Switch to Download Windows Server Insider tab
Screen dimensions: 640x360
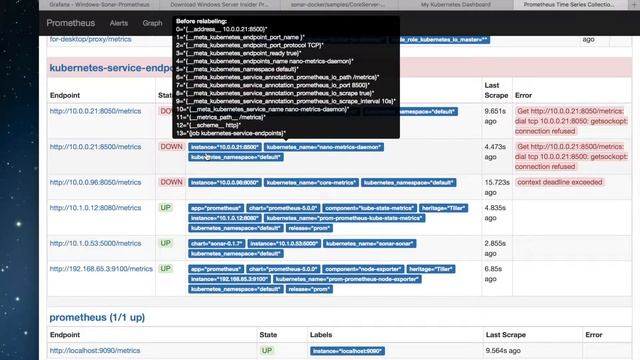pos(220,4)
